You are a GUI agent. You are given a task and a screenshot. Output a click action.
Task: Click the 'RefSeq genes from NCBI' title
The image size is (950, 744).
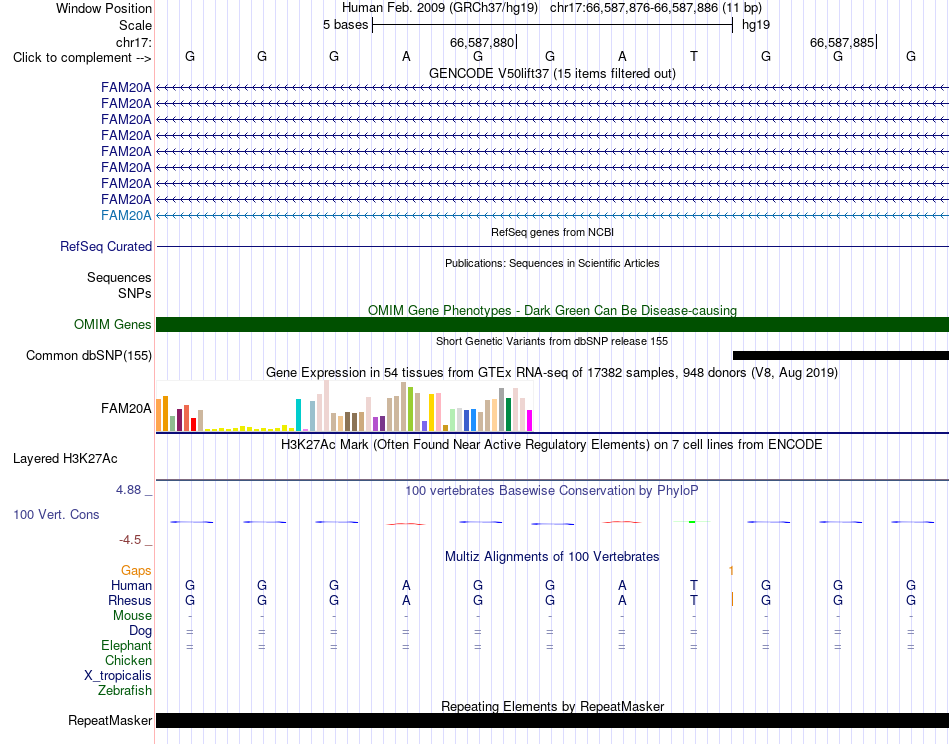click(553, 232)
